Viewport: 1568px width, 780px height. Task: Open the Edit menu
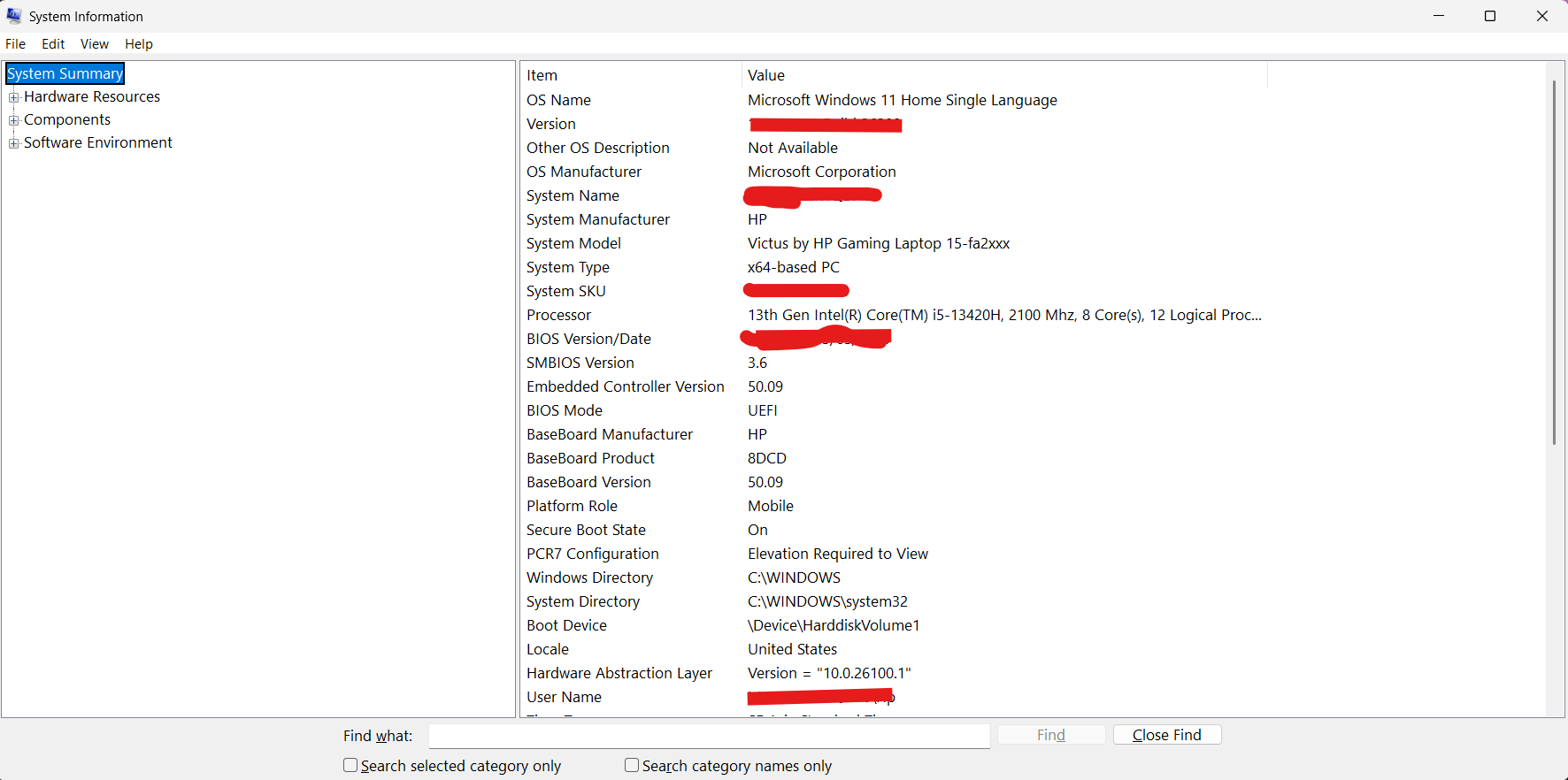(53, 44)
